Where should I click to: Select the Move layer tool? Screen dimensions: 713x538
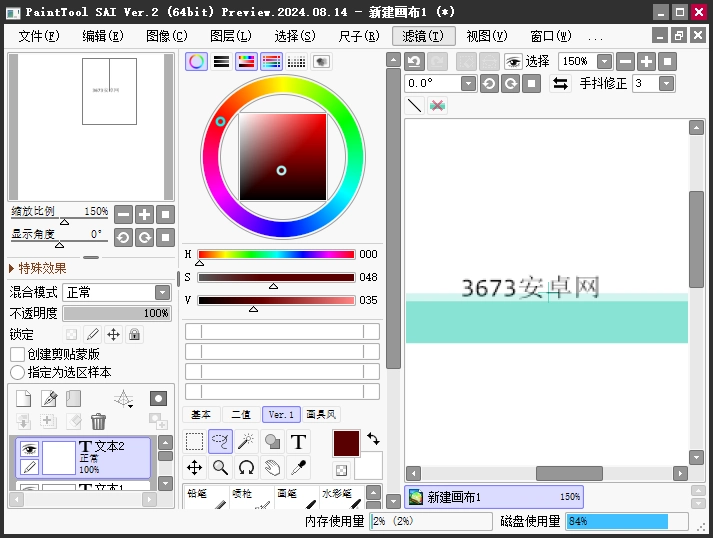195,467
